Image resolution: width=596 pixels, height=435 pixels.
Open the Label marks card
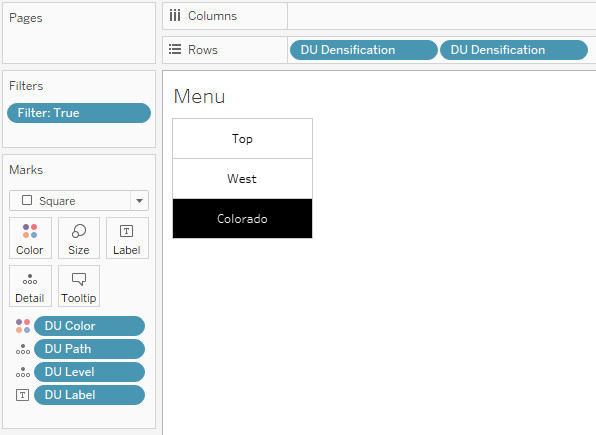coord(127,238)
